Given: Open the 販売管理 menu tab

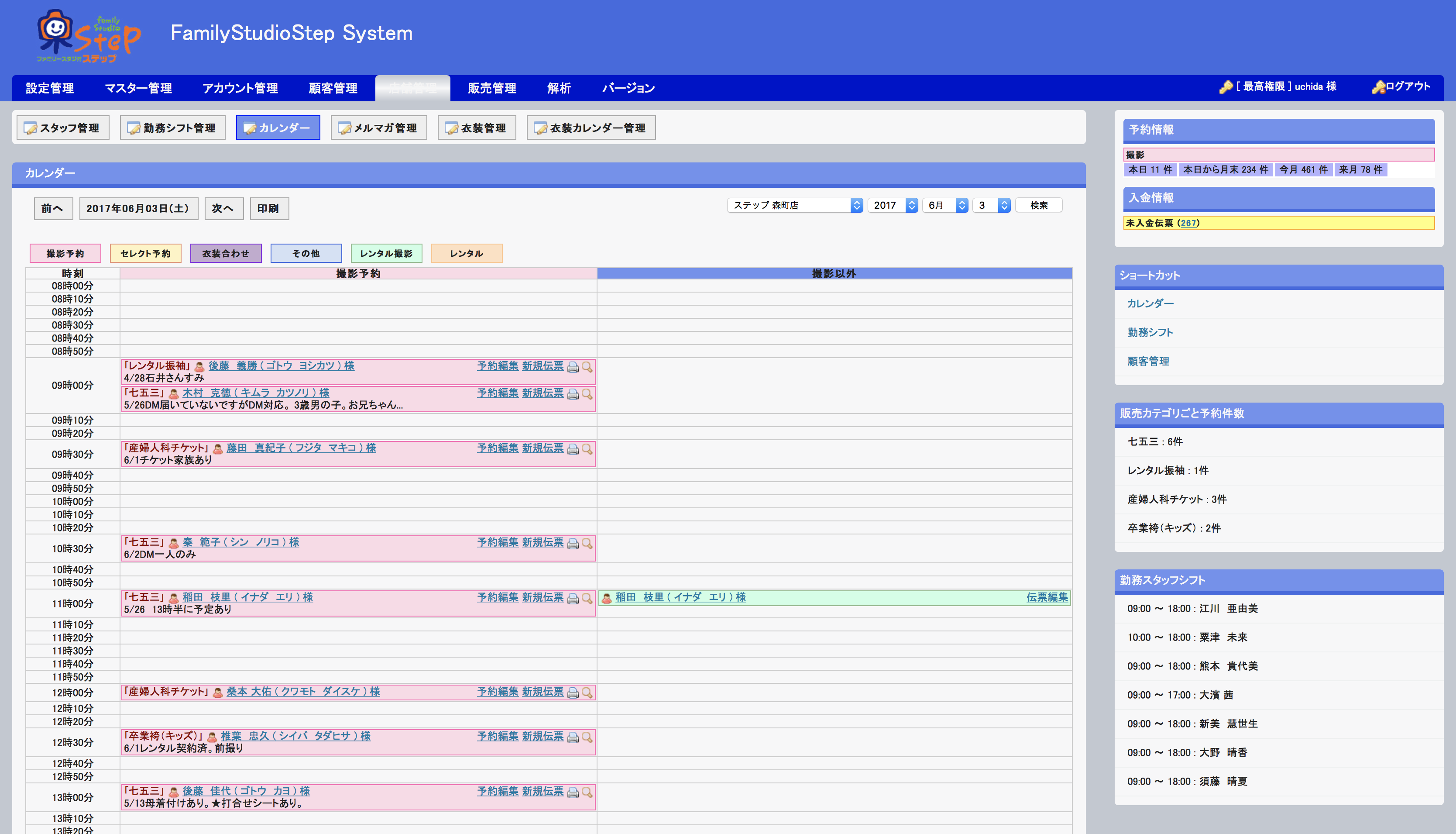Looking at the screenshot, I should (x=491, y=88).
